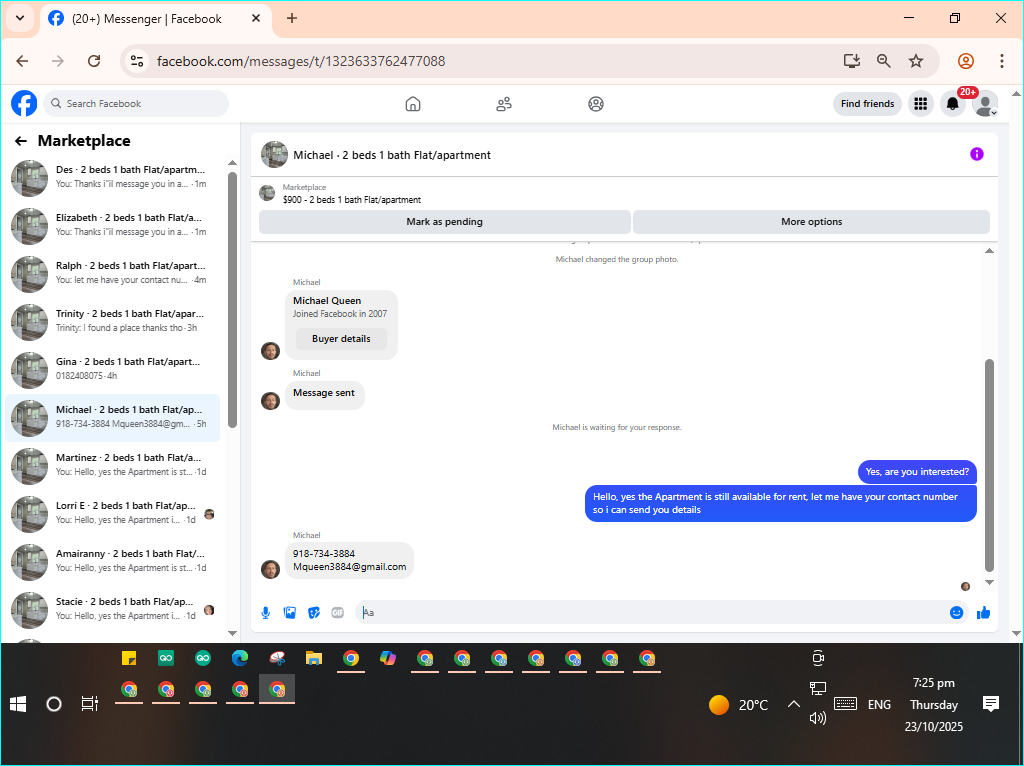Open Chrome three-dot menu

(x=1002, y=61)
